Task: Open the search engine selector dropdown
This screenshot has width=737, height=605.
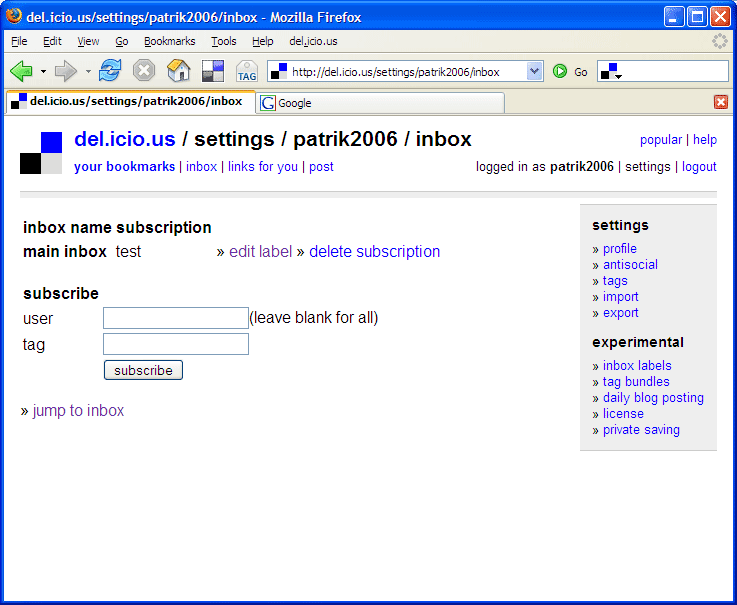Action: (x=611, y=71)
